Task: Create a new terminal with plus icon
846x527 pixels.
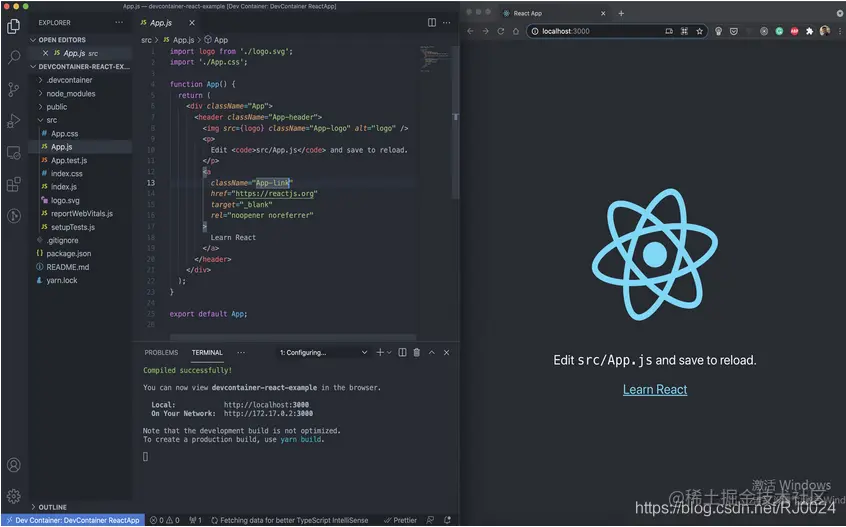Action: tap(380, 352)
